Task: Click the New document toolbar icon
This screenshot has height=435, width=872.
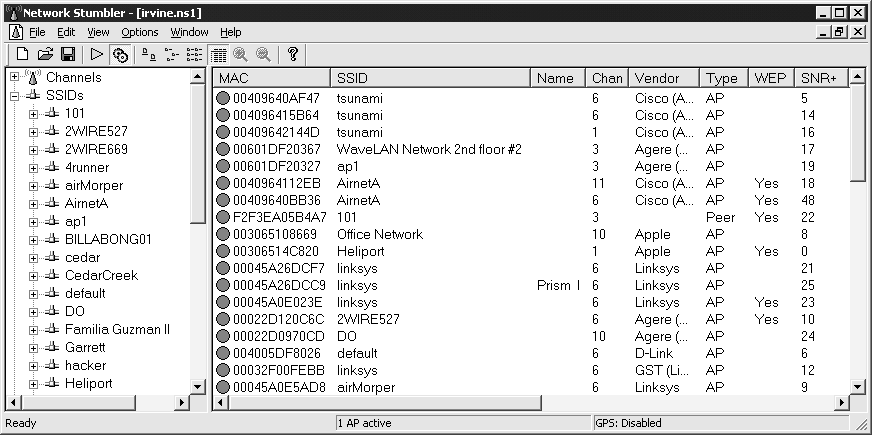Action: [x=22, y=54]
